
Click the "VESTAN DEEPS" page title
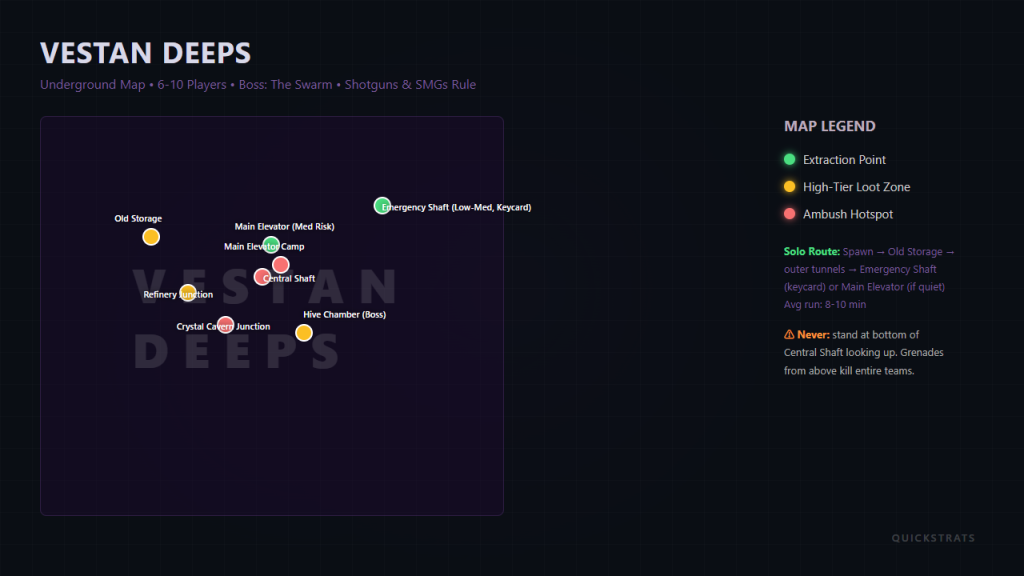coord(146,53)
